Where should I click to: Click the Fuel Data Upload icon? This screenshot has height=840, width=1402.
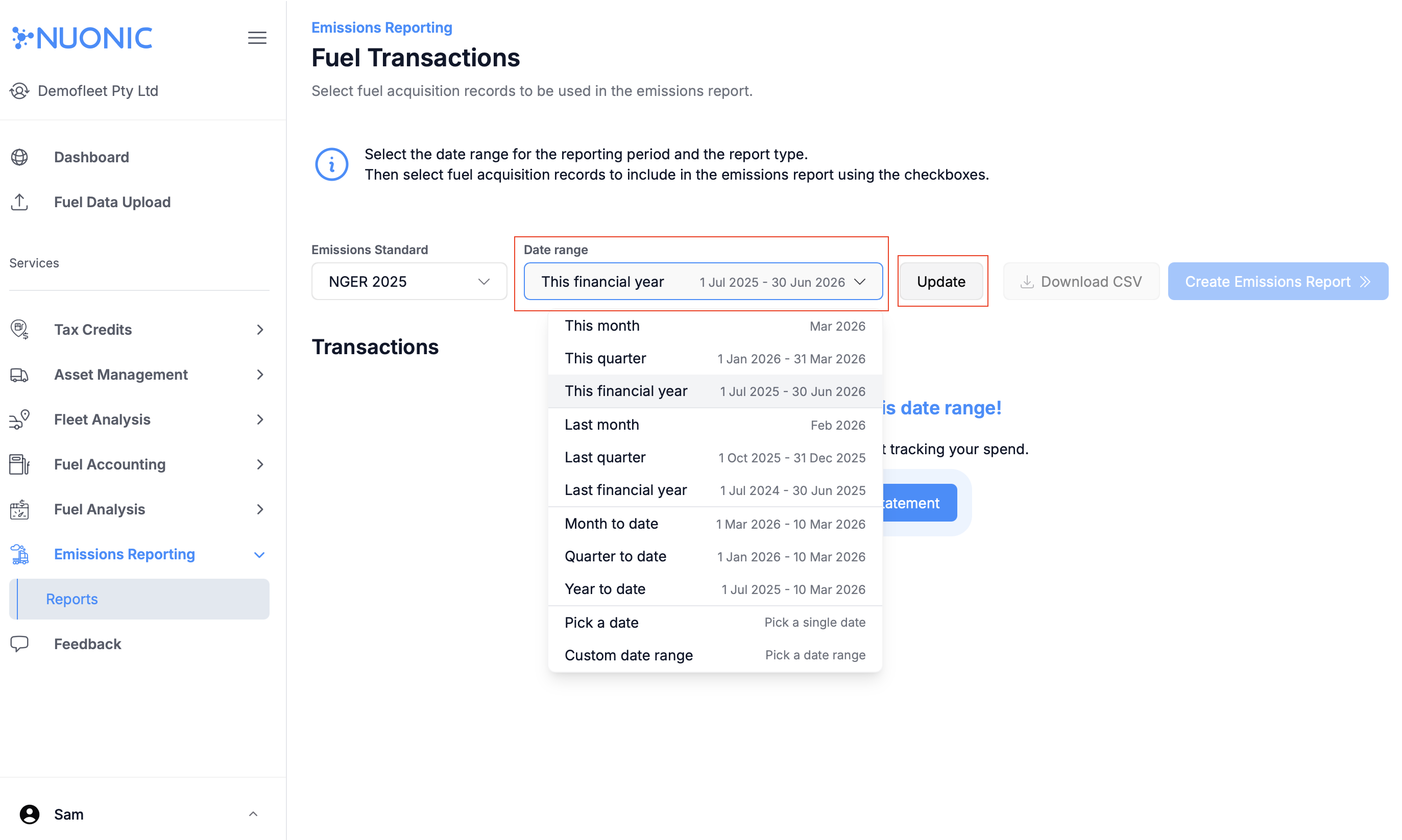pos(20,202)
